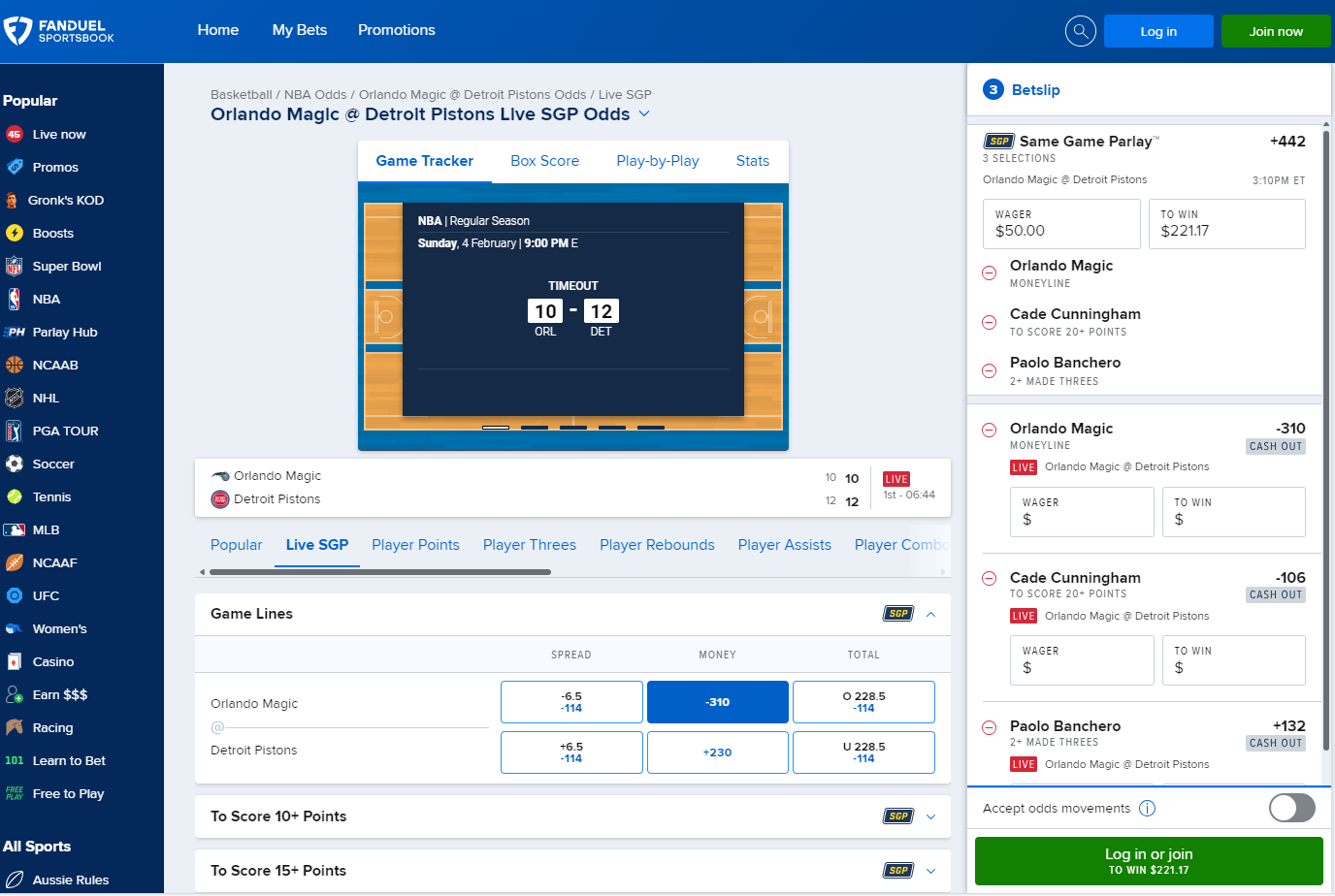Click Log in or join button
Viewport: 1335px width, 896px height.
(x=1149, y=861)
